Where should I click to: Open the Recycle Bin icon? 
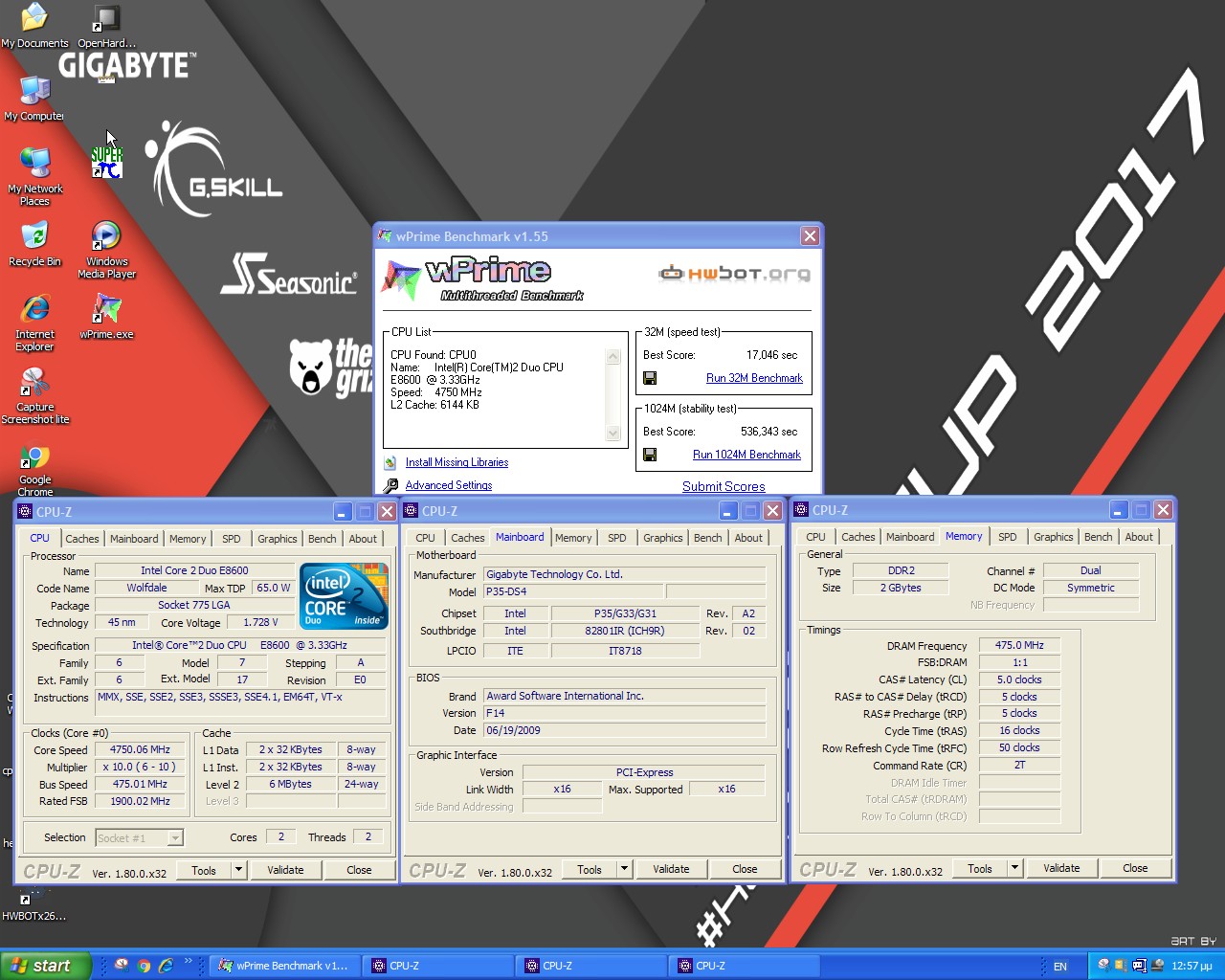(34, 244)
